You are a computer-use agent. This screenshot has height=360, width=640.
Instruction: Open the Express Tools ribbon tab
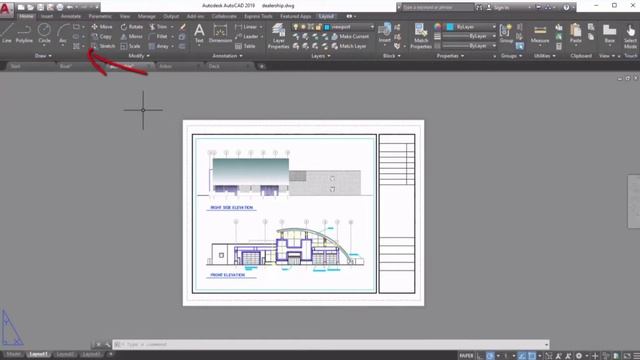click(258, 16)
